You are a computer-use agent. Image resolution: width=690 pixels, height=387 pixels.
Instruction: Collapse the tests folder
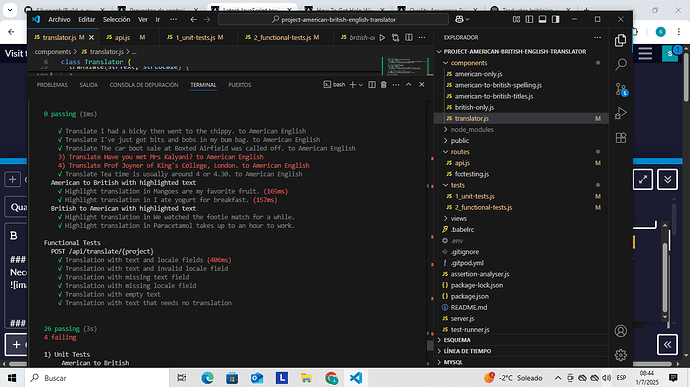(458, 185)
